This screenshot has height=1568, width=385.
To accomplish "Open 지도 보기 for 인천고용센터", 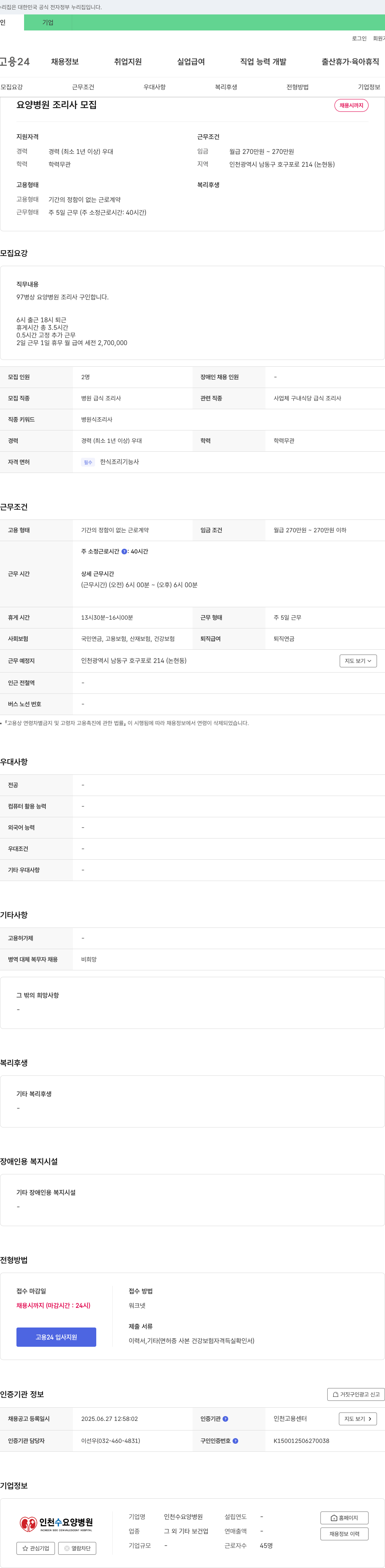I will pos(358,1419).
